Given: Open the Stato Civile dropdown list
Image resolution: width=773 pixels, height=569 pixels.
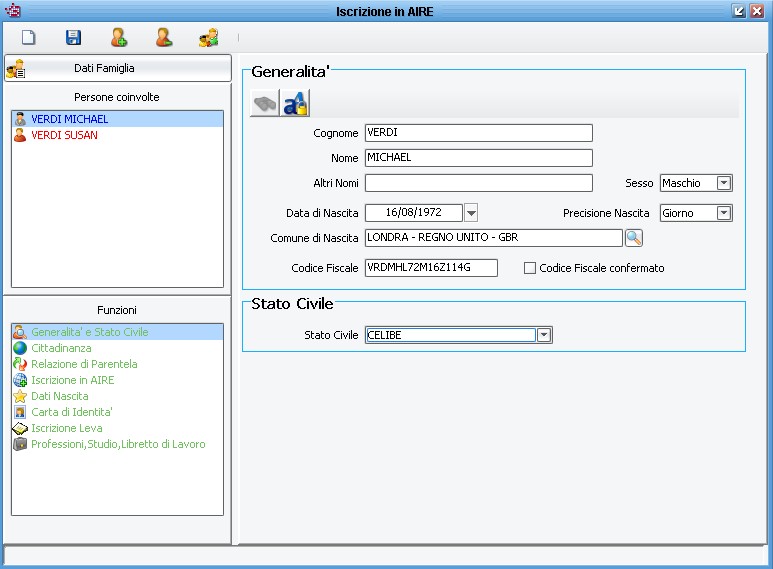Looking at the screenshot, I should (544, 336).
